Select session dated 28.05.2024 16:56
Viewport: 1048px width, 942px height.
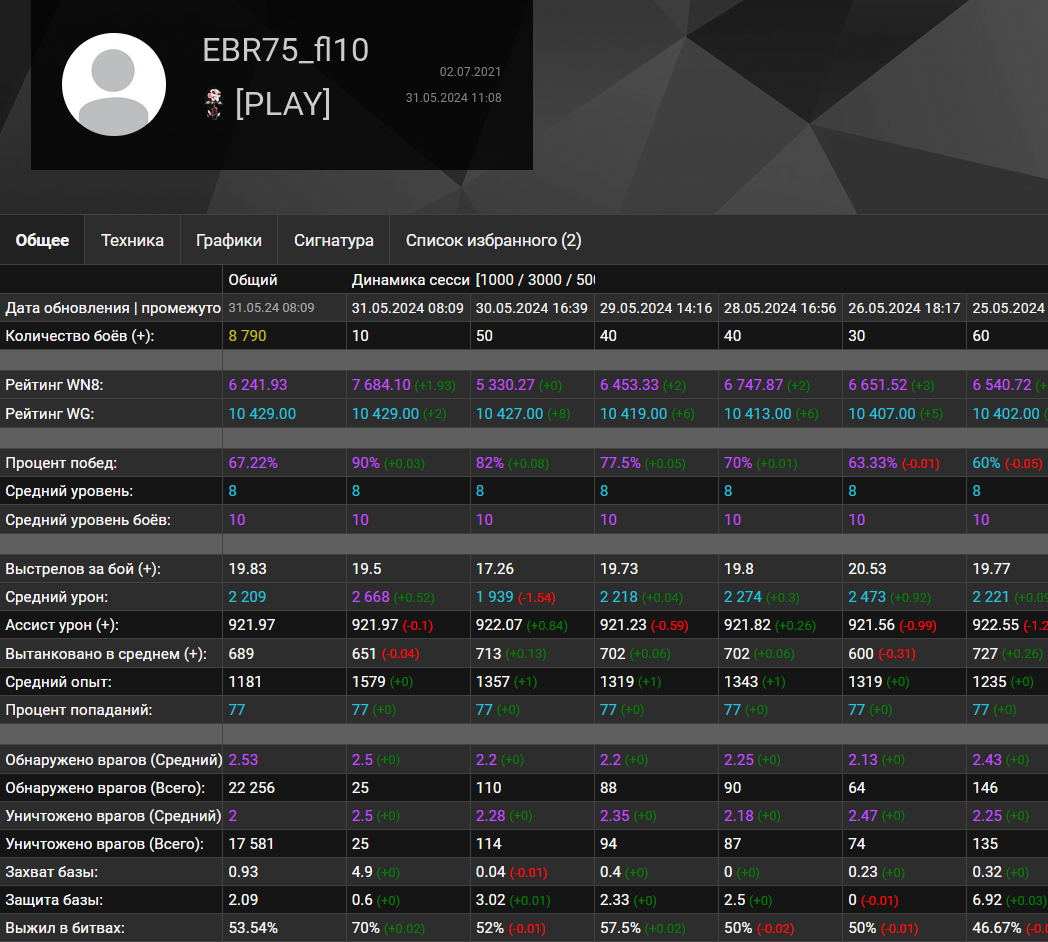pos(780,308)
